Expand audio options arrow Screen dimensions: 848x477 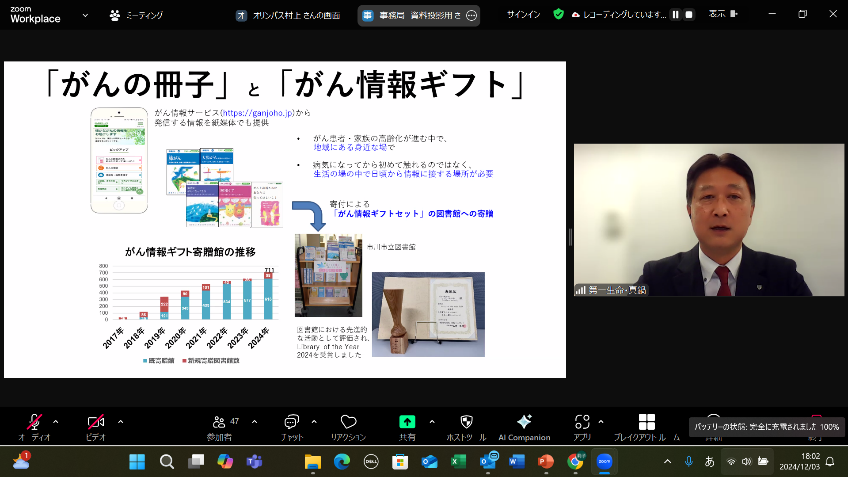click(x=55, y=421)
